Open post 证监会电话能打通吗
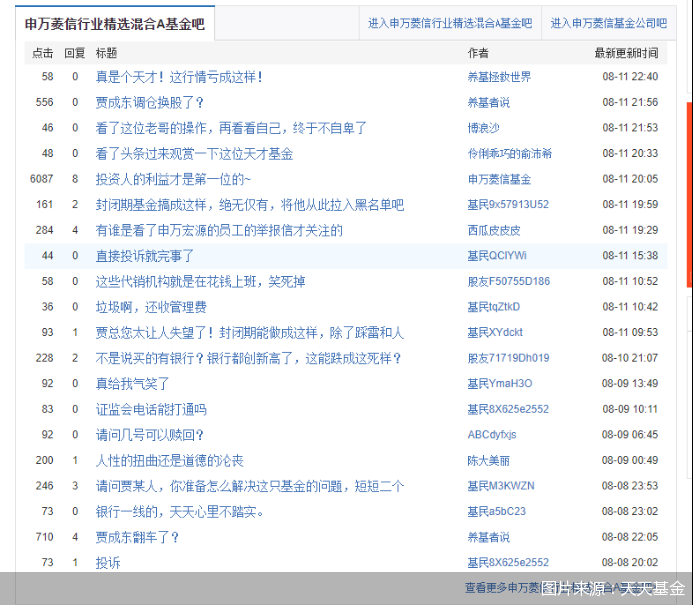The height and width of the screenshot is (605, 693). (151, 410)
